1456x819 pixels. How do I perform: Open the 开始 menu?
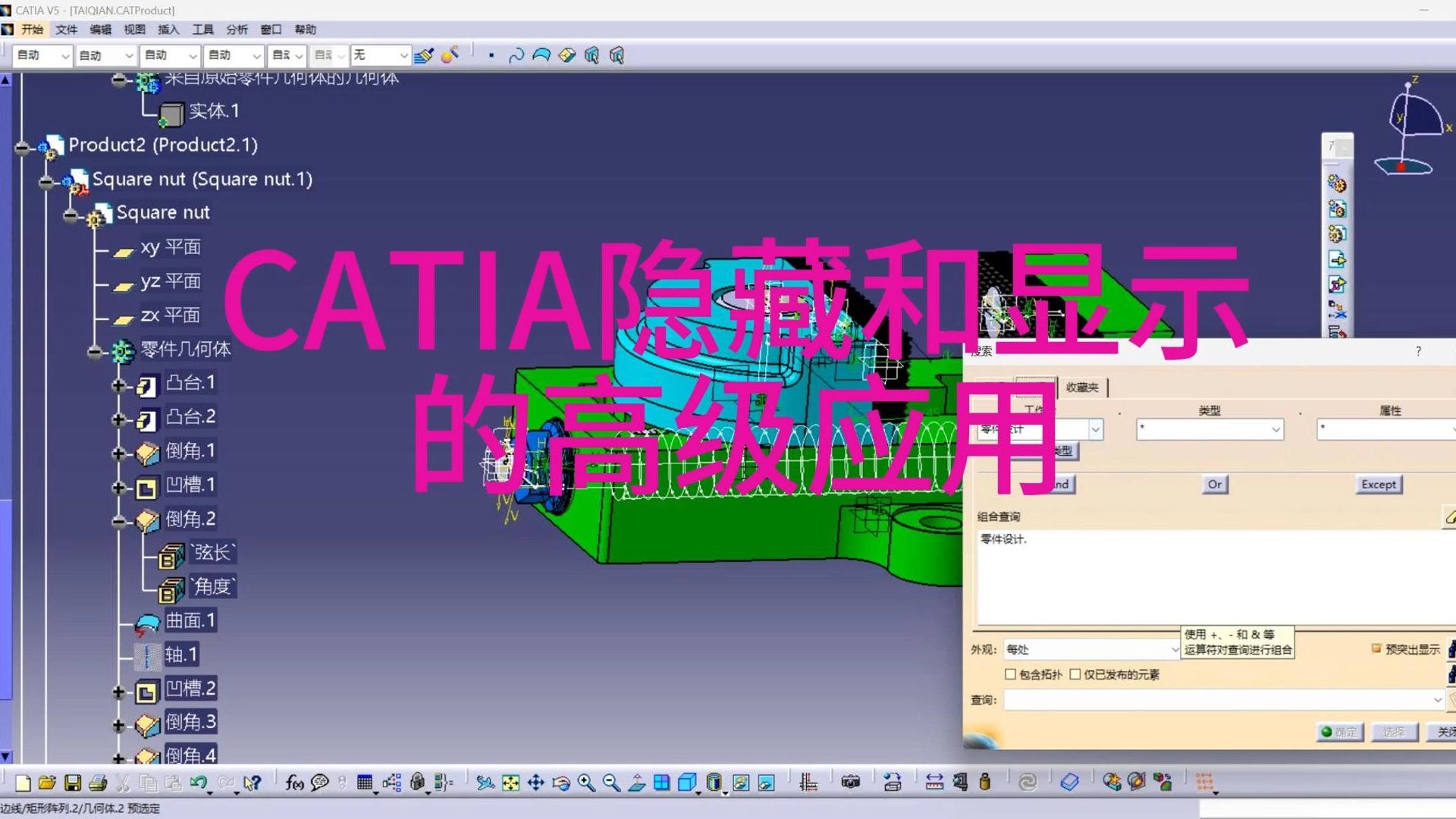click(x=32, y=30)
